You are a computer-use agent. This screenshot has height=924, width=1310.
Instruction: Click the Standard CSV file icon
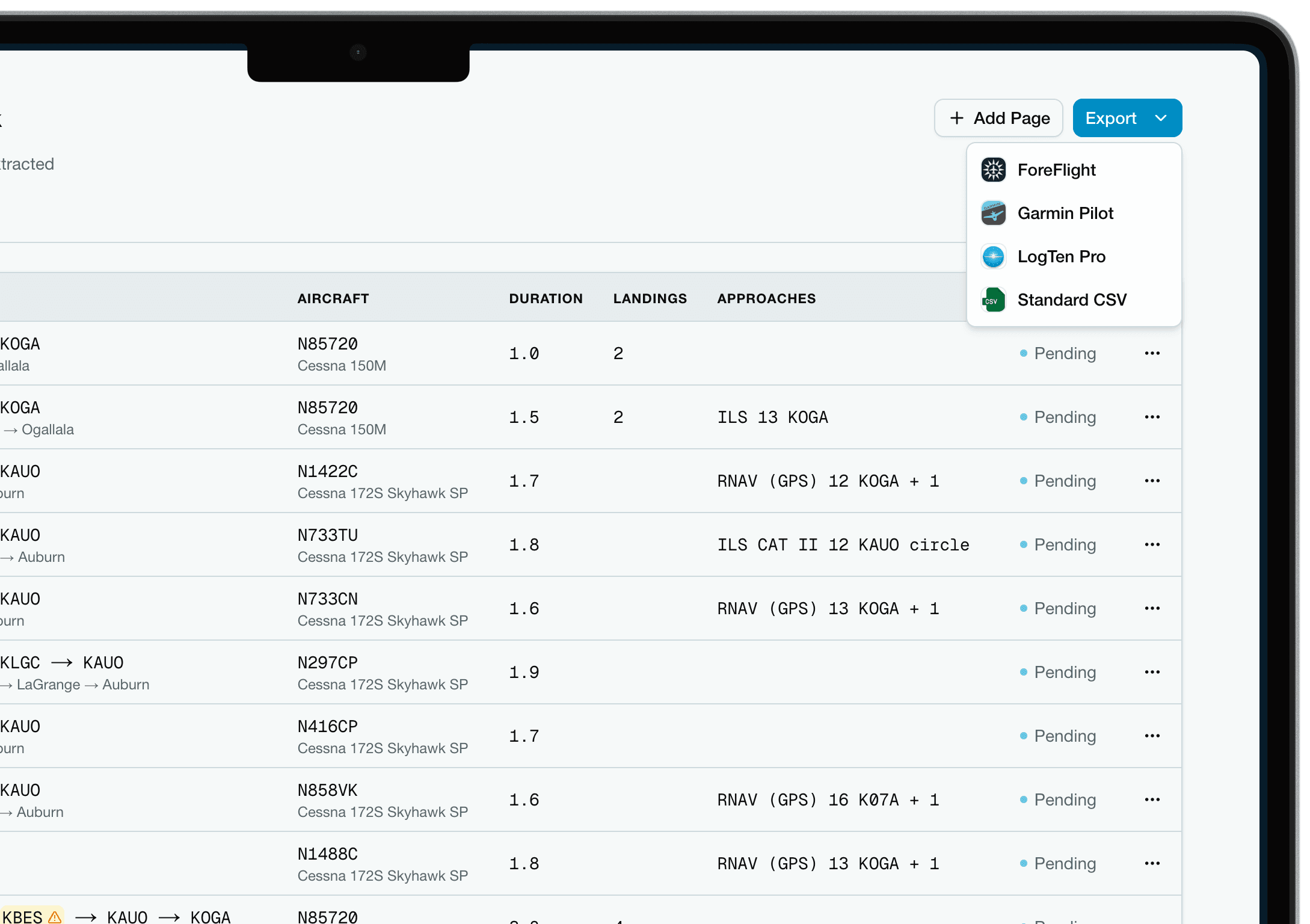(993, 300)
